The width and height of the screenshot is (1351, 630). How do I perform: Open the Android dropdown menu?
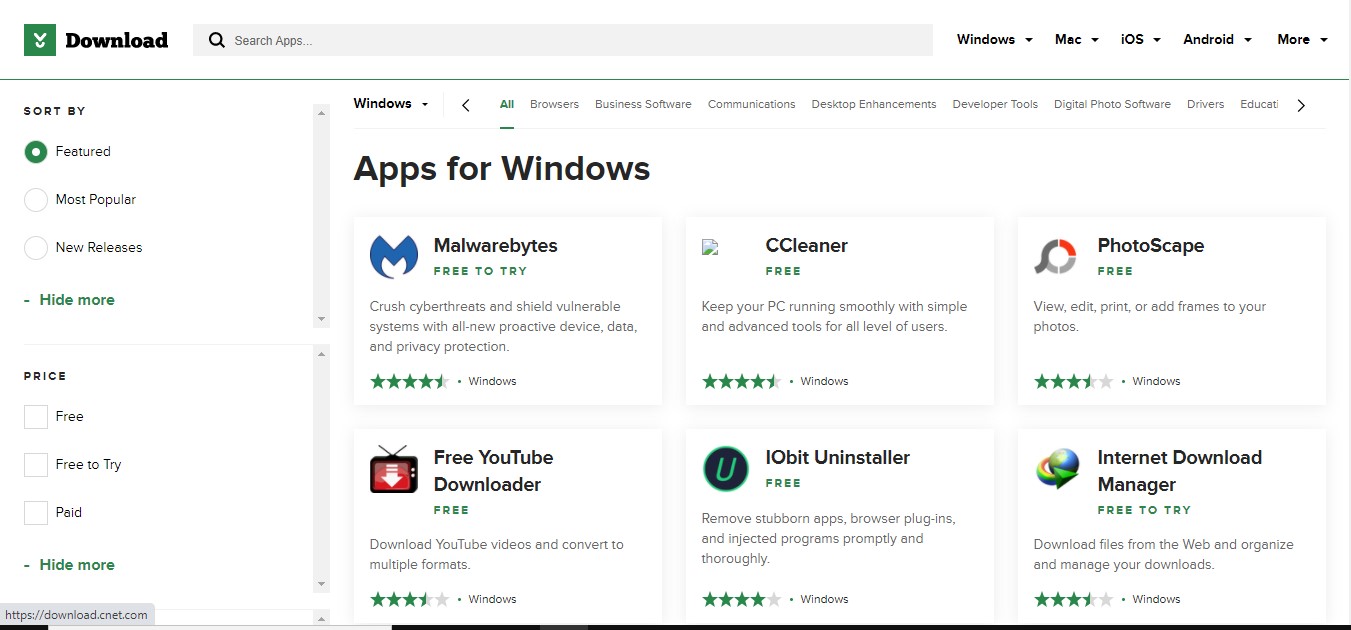click(x=1217, y=40)
